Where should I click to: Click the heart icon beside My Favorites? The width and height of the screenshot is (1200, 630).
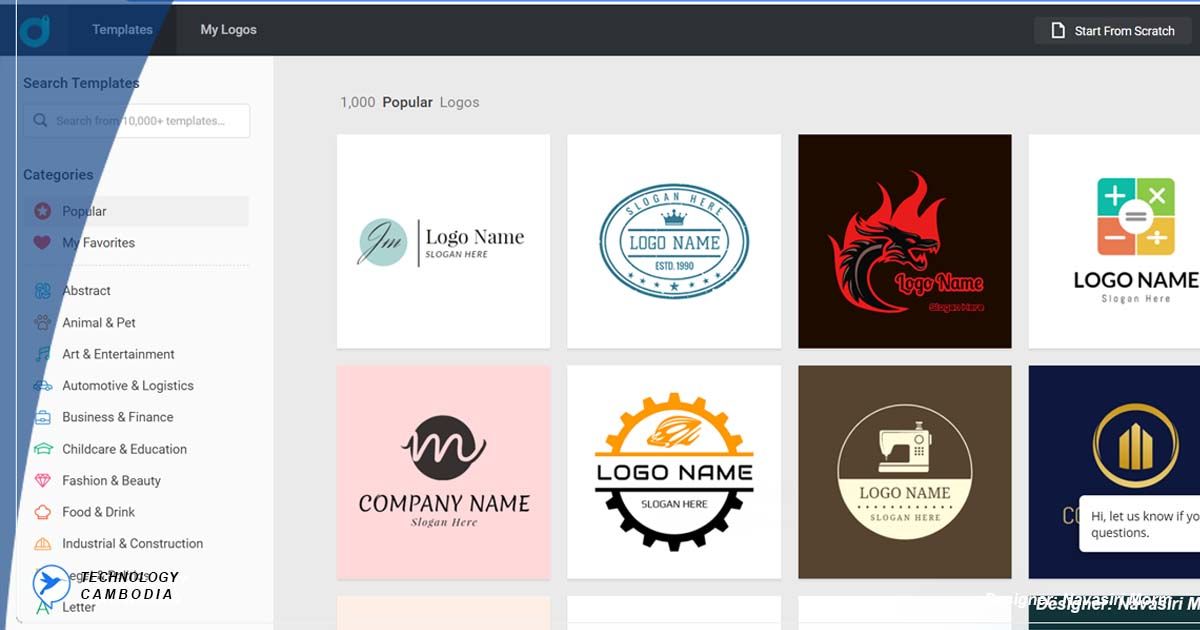(x=42, y=243)
